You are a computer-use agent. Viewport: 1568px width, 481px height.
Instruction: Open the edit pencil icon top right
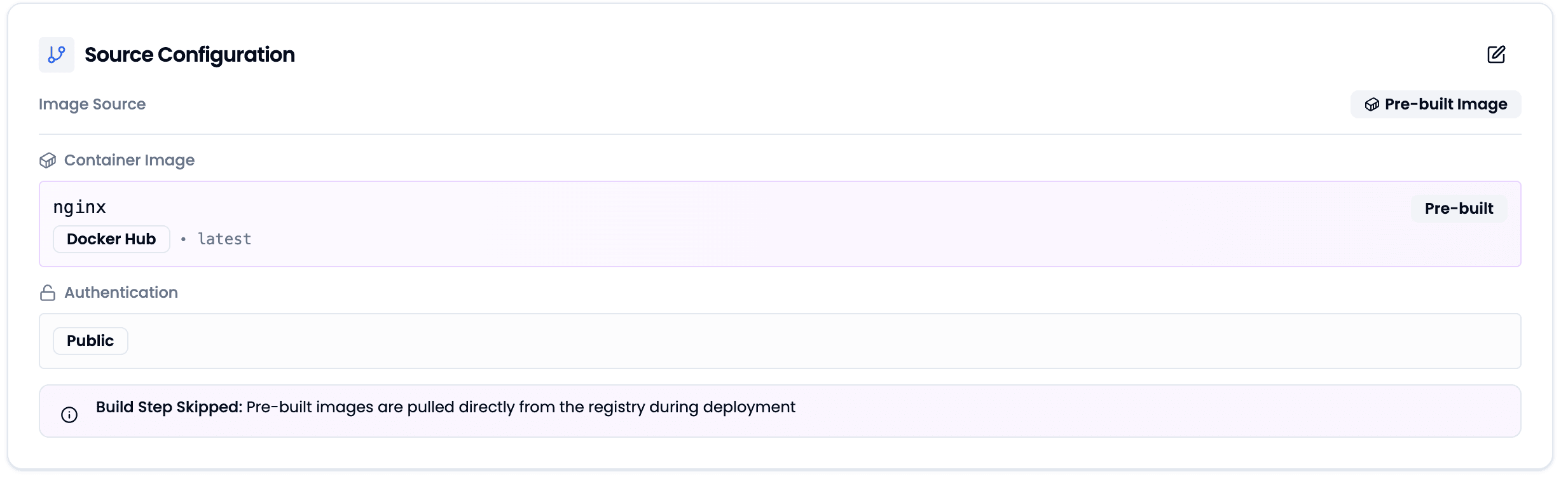coord(1497,55)
